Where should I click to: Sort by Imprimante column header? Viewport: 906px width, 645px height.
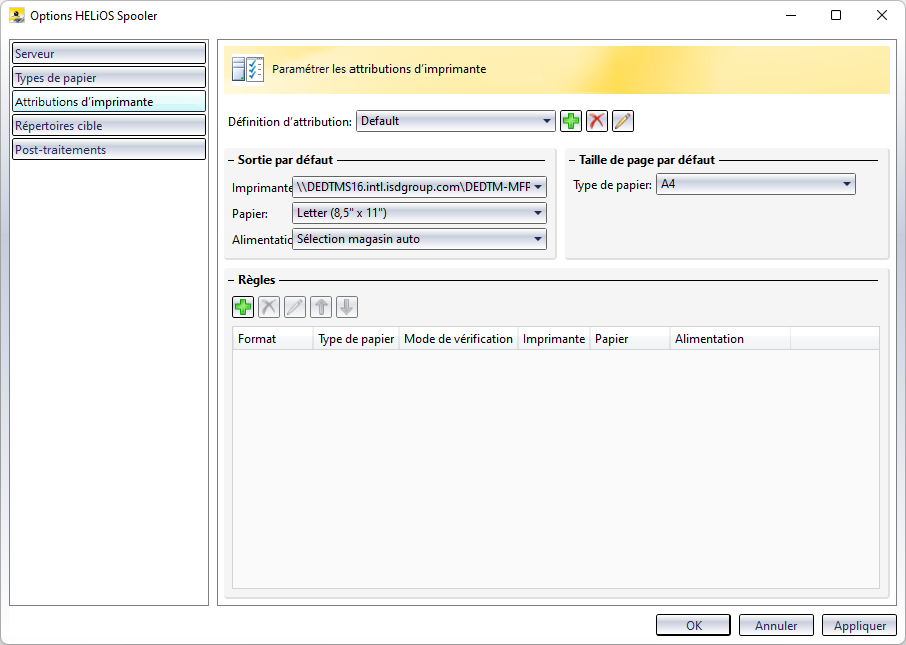[554, 339]
